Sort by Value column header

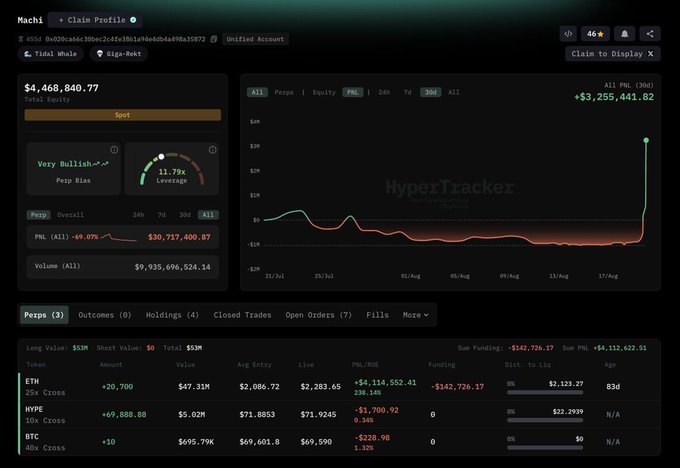click(x=186, y=365)
